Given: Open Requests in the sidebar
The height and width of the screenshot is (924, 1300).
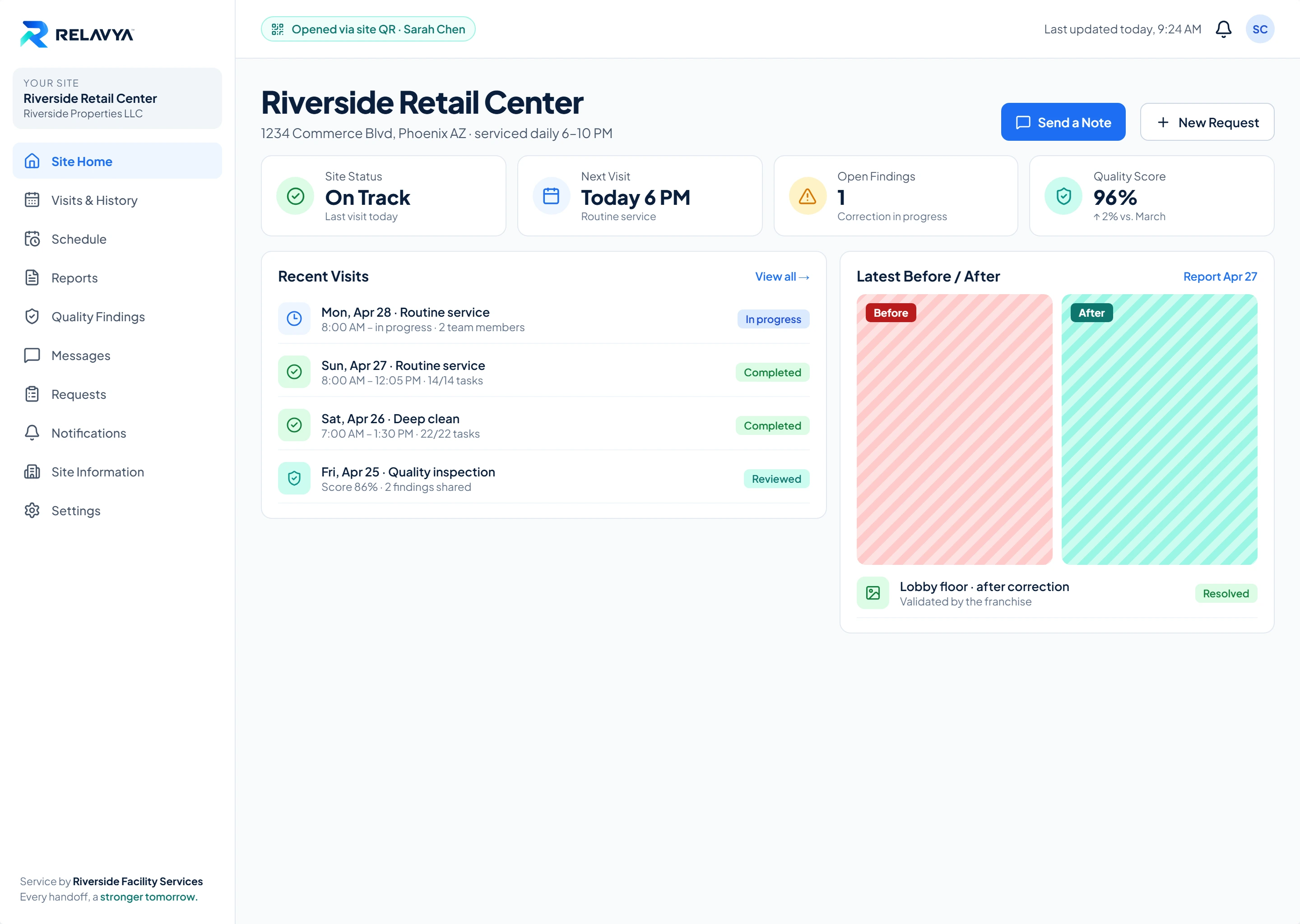Looking at the screenshot, I should [117, 394].
